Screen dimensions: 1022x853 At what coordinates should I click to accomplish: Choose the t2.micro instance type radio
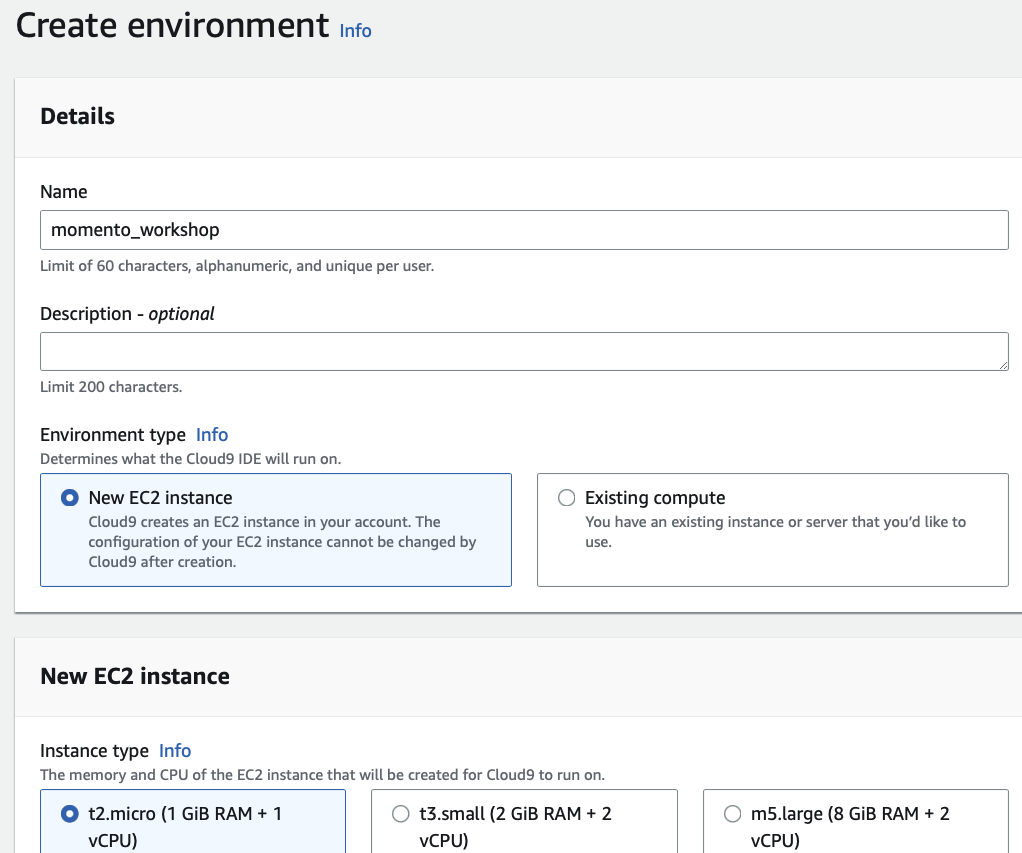[70, 814]
